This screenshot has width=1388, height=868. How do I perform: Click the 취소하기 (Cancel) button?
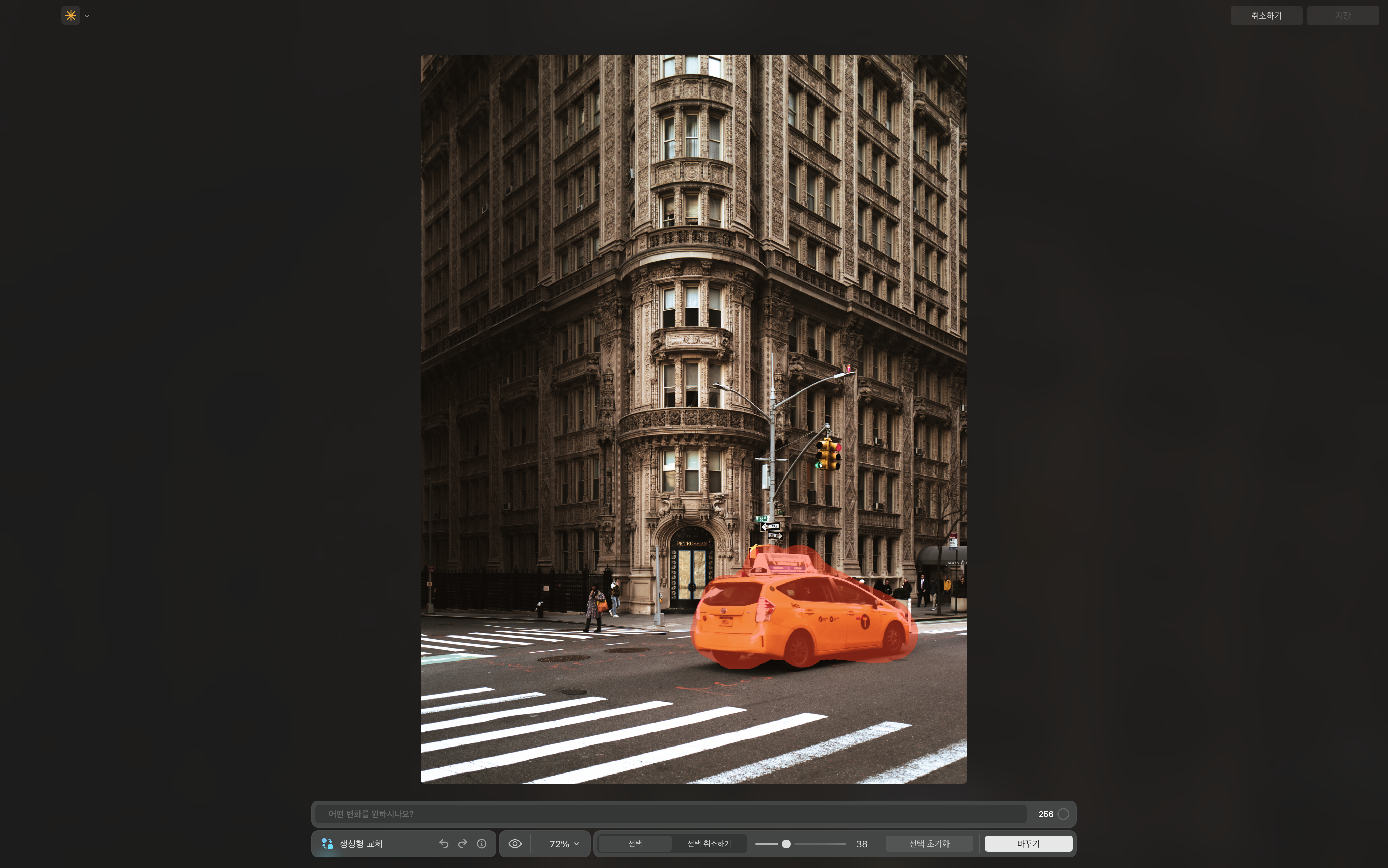[1266, 16]
